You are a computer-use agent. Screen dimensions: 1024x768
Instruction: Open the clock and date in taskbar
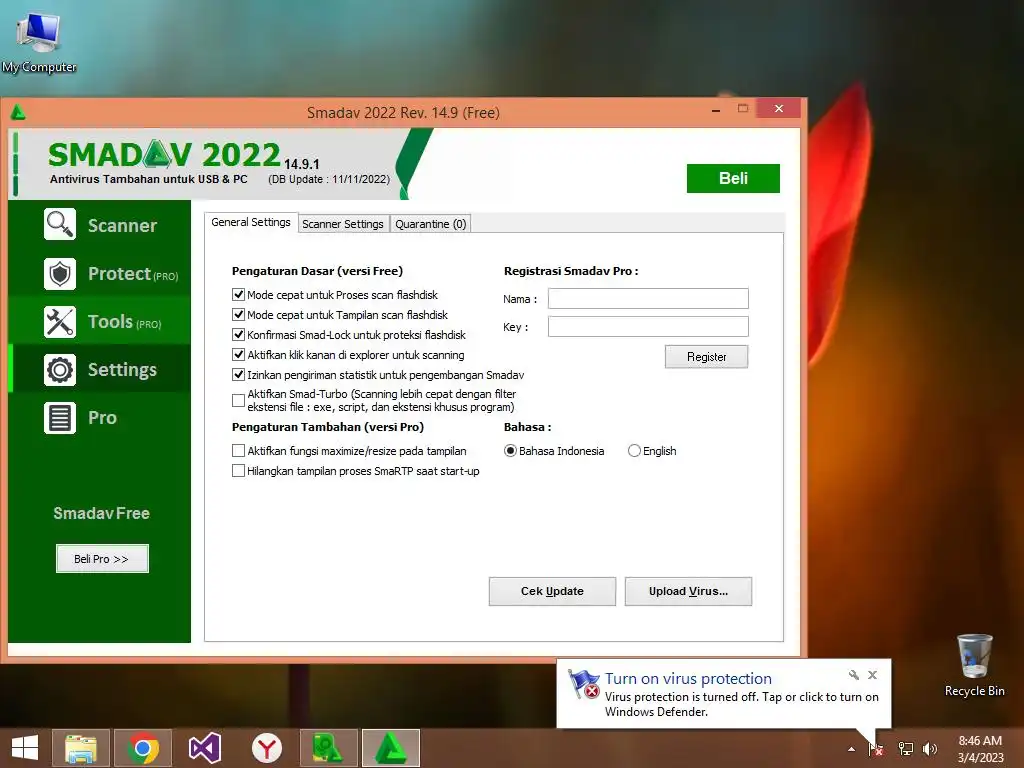pyautogui.click(x=980, y=749)
